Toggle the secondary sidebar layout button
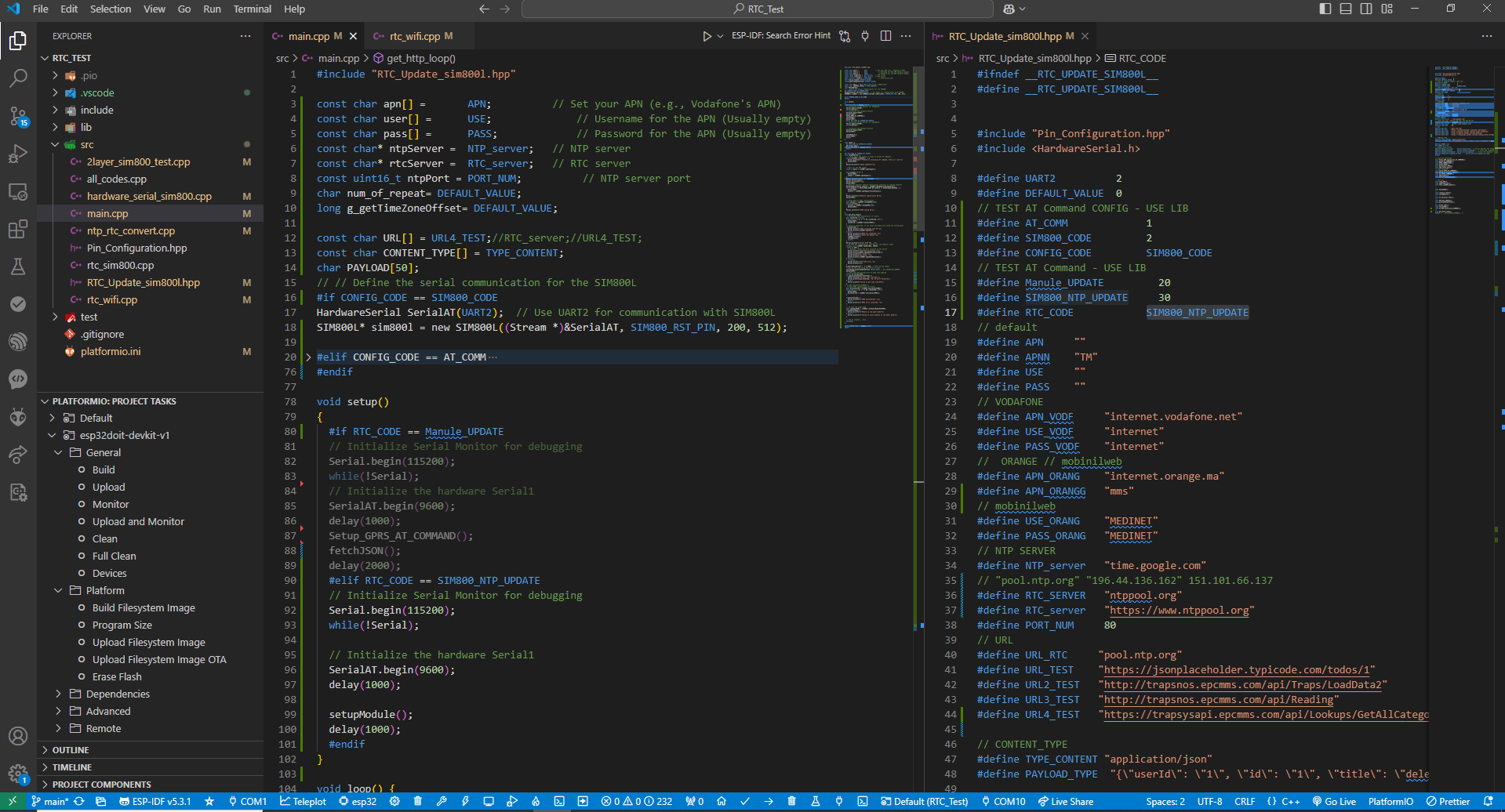 (x=1366, y=9)
